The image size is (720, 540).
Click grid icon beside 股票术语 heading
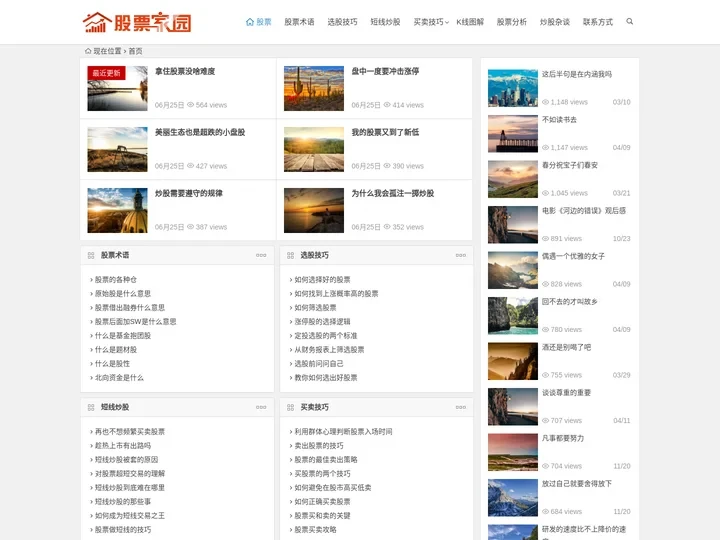[x=91, y=255]
